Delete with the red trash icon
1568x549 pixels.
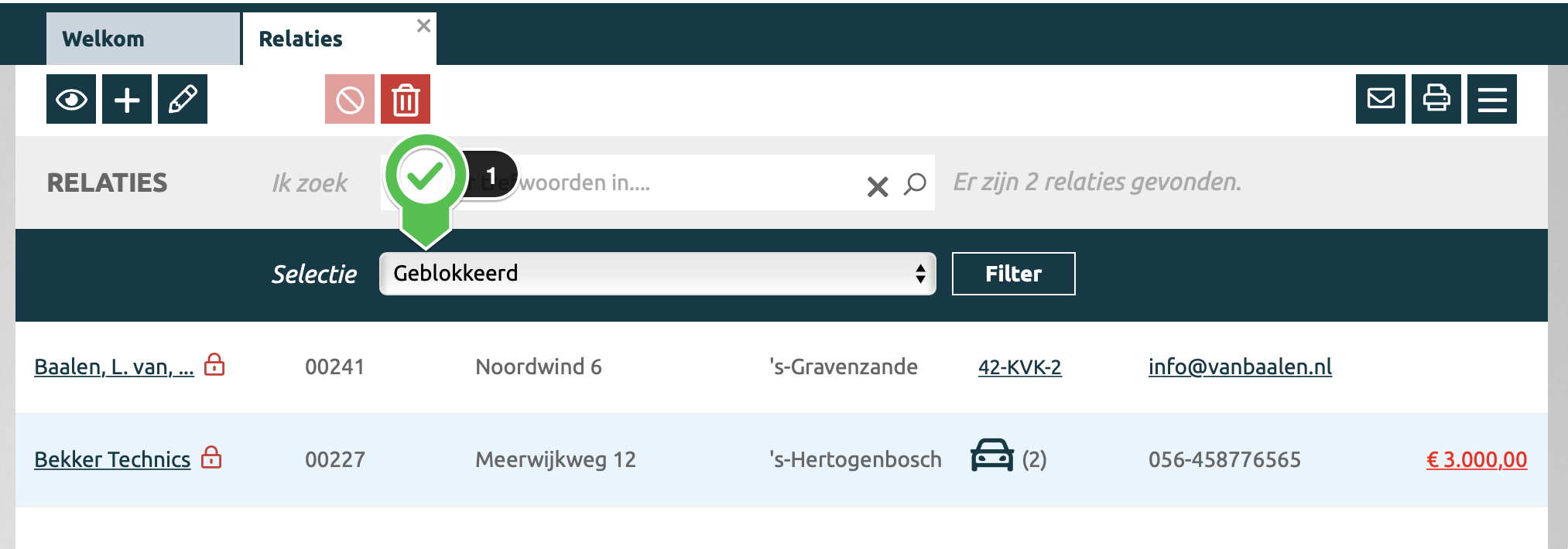point(406,99)
